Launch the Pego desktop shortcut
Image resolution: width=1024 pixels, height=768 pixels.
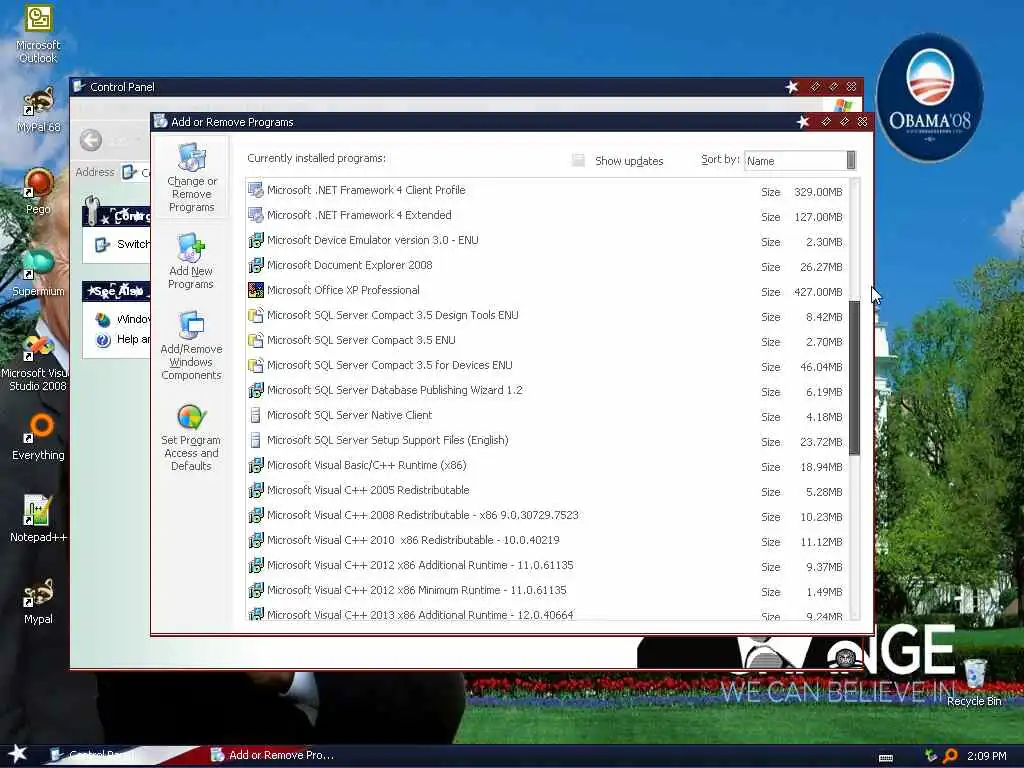click(x=38, y=191)
